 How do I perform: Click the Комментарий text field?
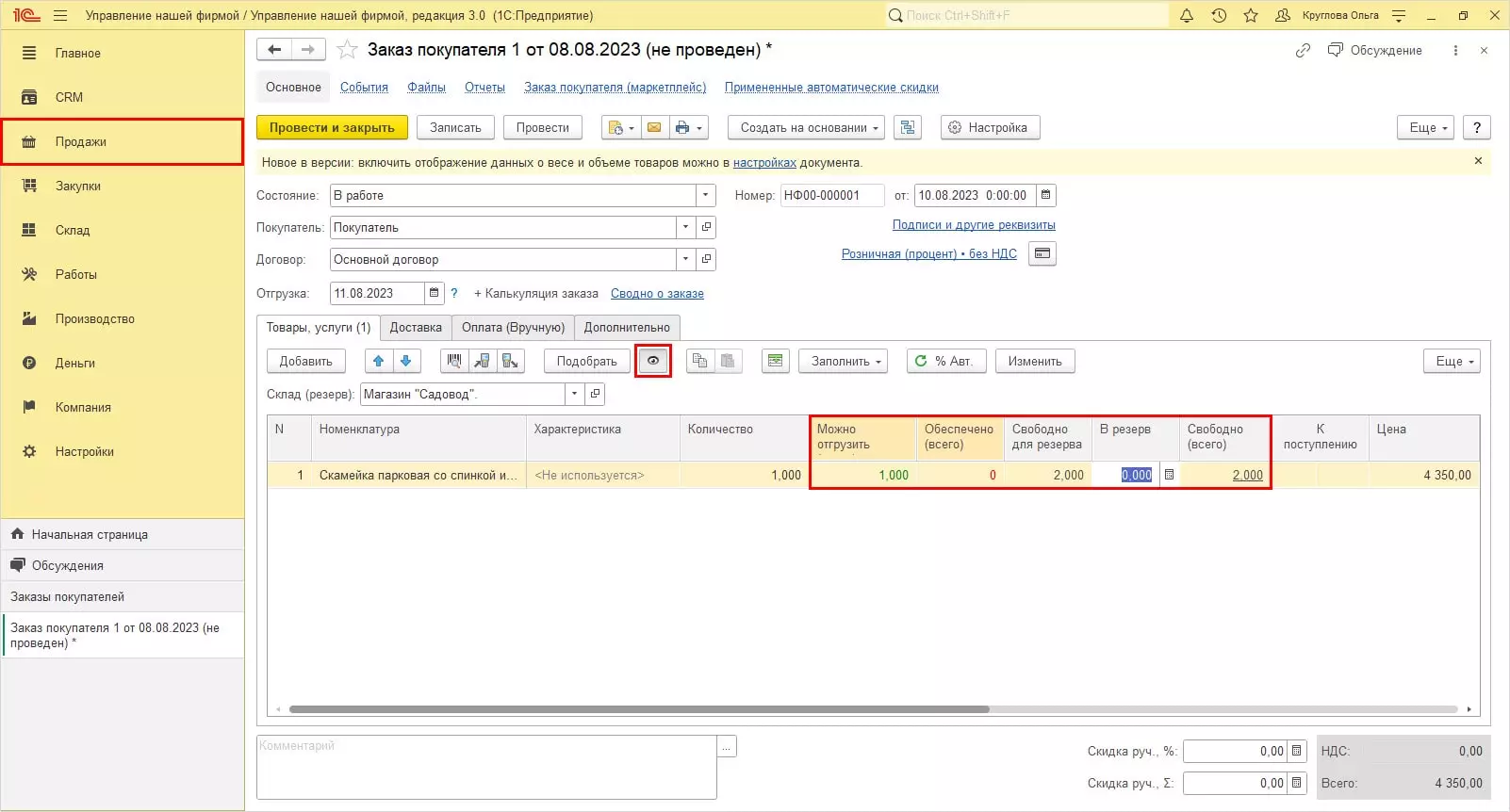pos(485,766)
